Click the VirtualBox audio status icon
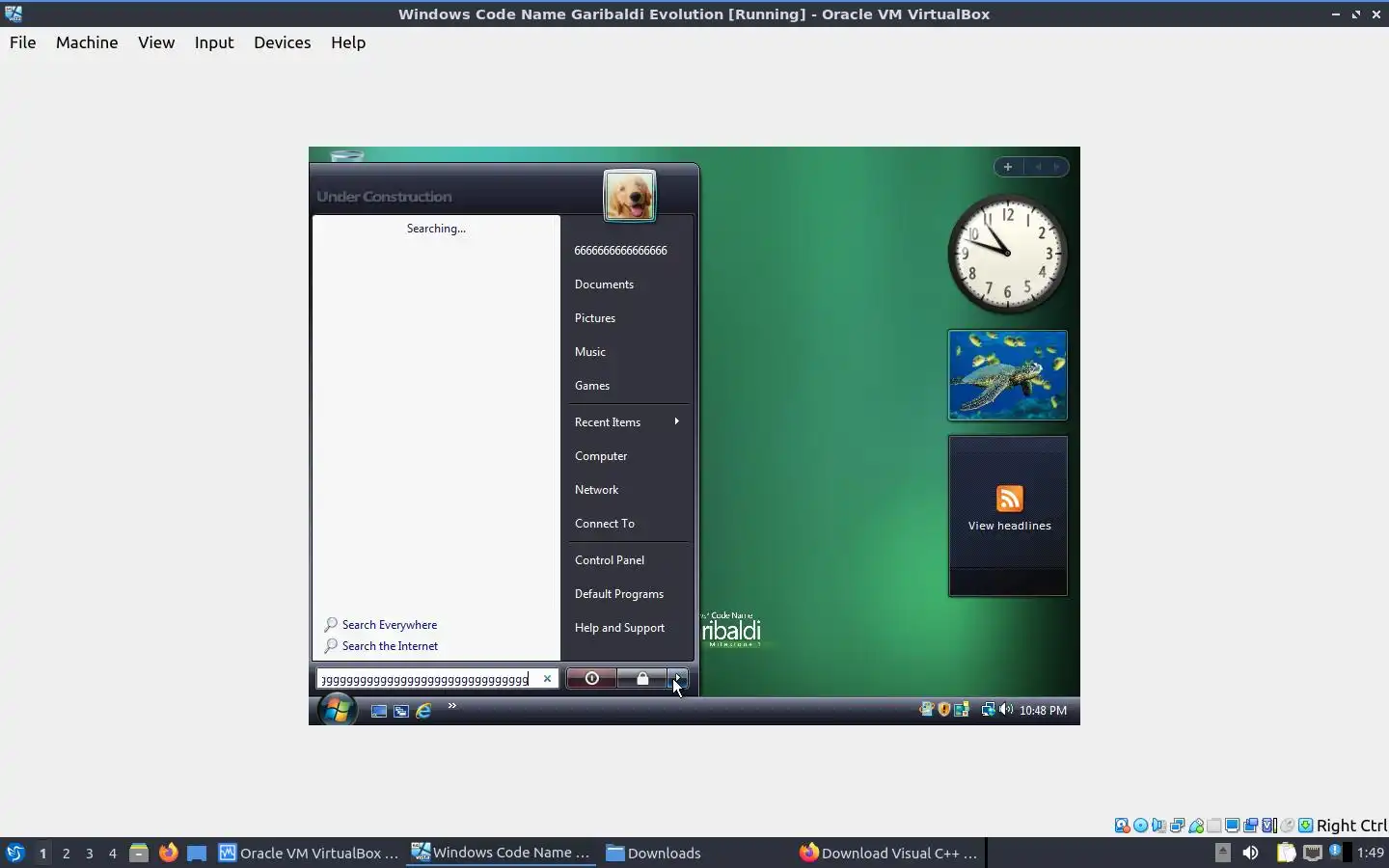This screenshot has width=1389, height=868. click(x=1158, y=826)
